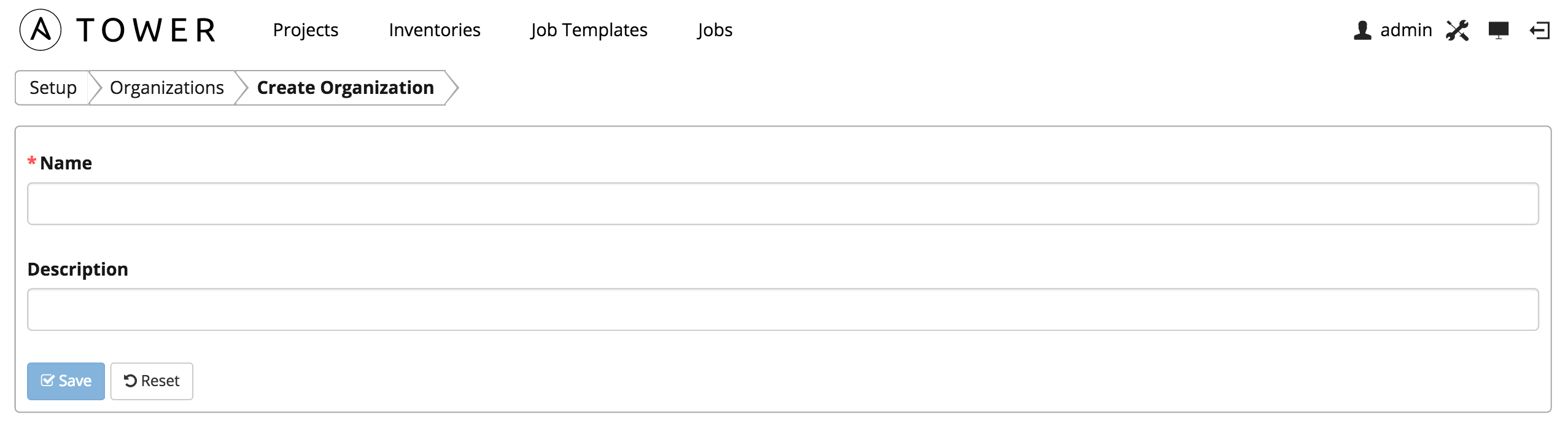Open the monitor portal mode icon
Image resolution: width=1568 pixels, height=442 pixels.
point(1499,30)
